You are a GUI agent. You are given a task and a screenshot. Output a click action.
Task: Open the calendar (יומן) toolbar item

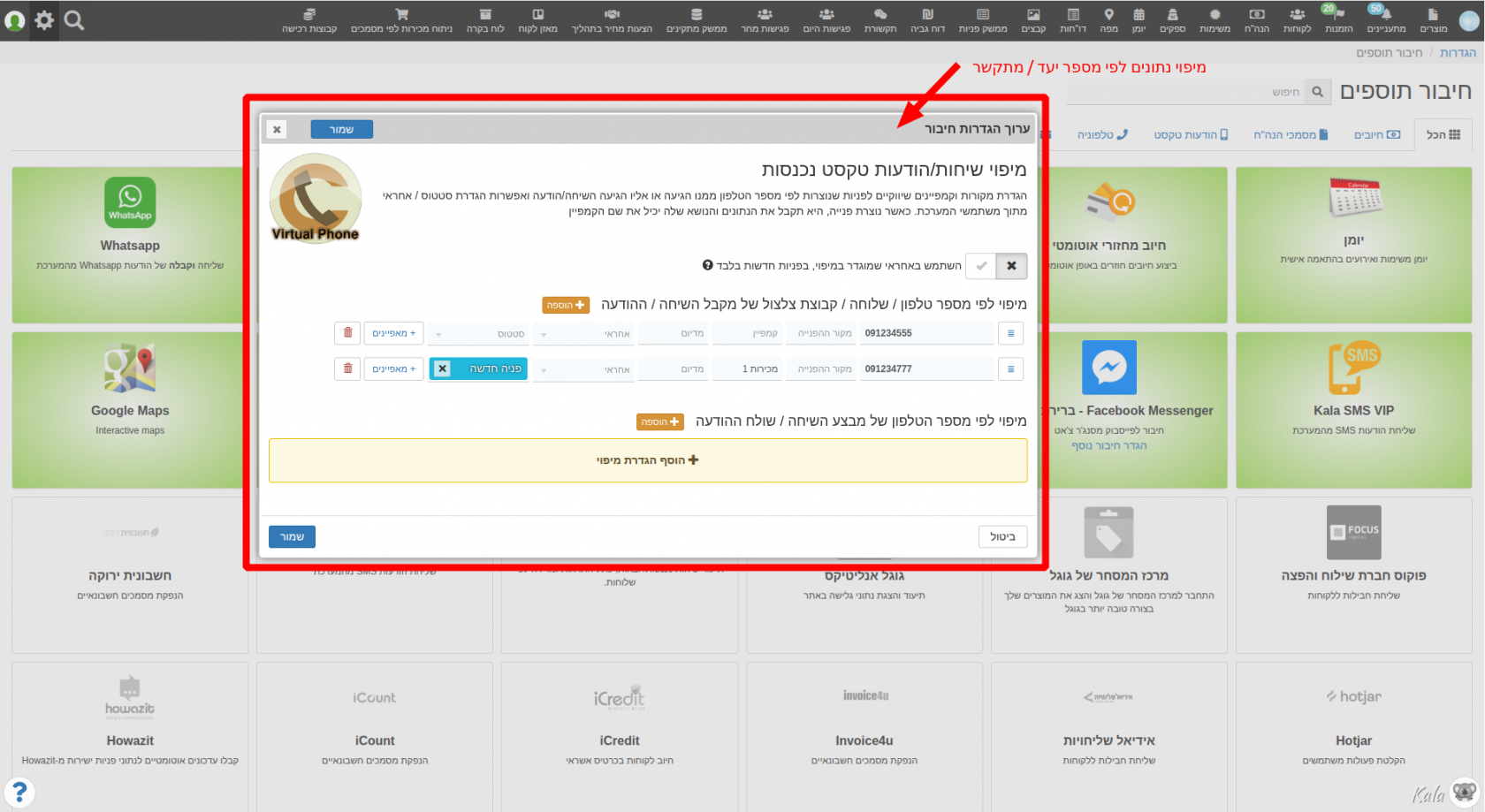coord(1138,20)
